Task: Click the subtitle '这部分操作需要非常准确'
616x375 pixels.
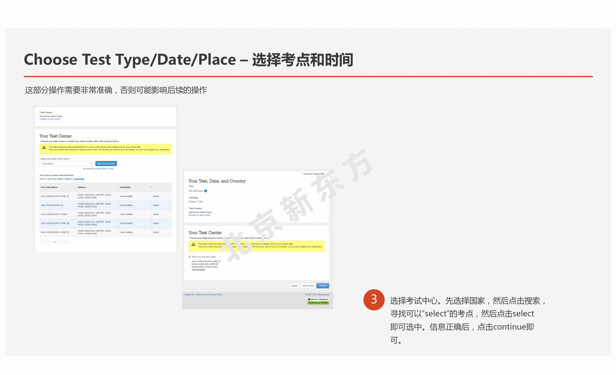Action: tap(69, 90)
